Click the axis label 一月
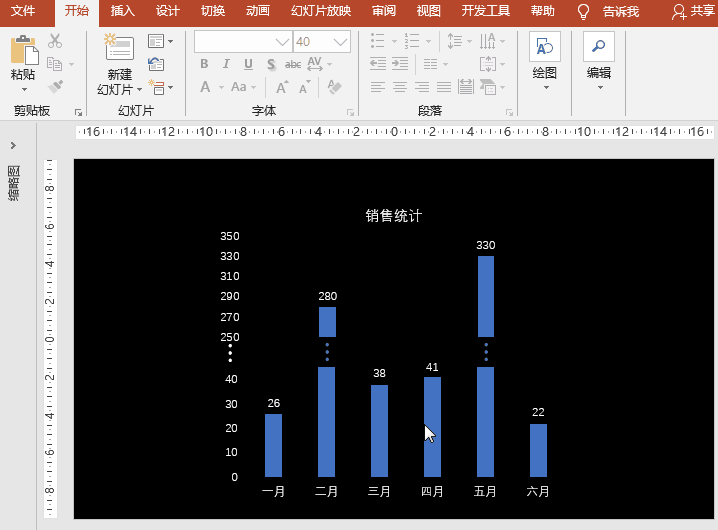 click(x=273, y=492)
